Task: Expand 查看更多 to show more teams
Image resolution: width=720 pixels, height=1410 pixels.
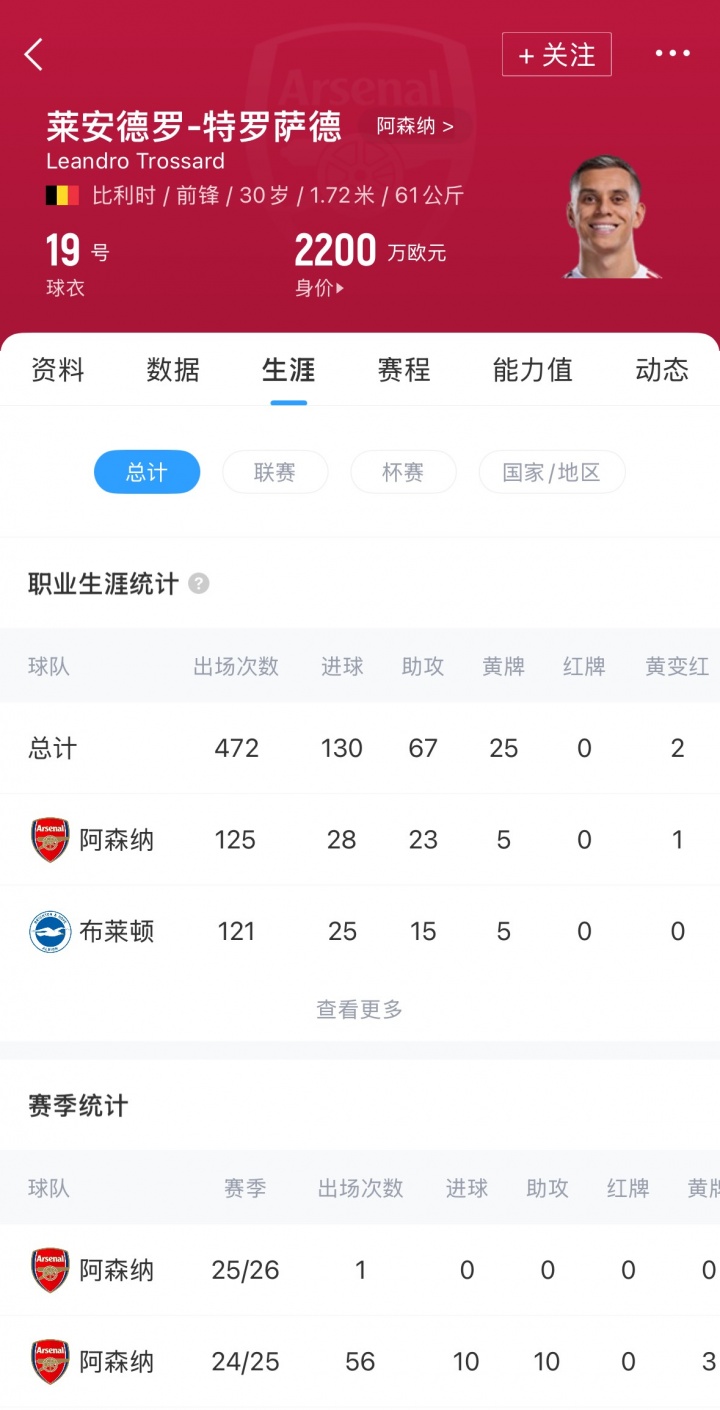Action: (x=360, y=1010)
